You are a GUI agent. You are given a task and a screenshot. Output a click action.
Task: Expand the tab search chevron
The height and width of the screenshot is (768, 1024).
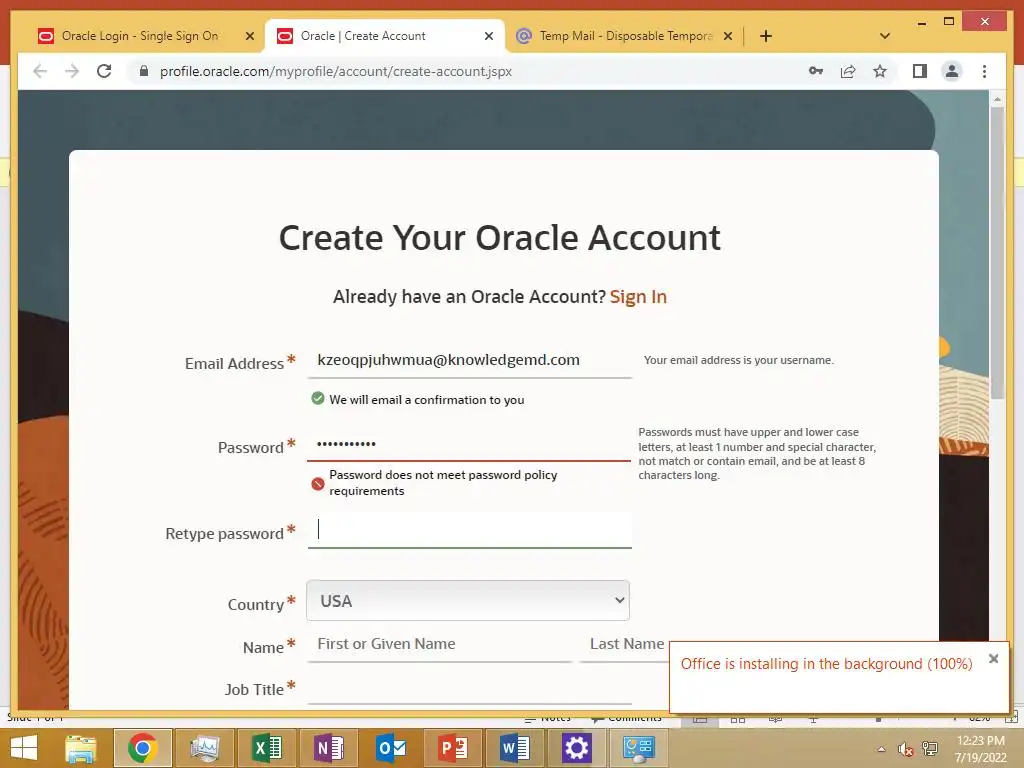point(885,36)
